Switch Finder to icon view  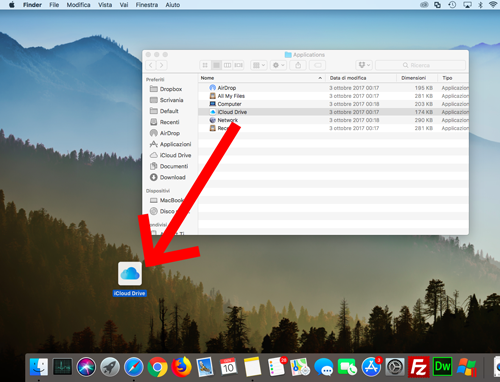[205, 65]
